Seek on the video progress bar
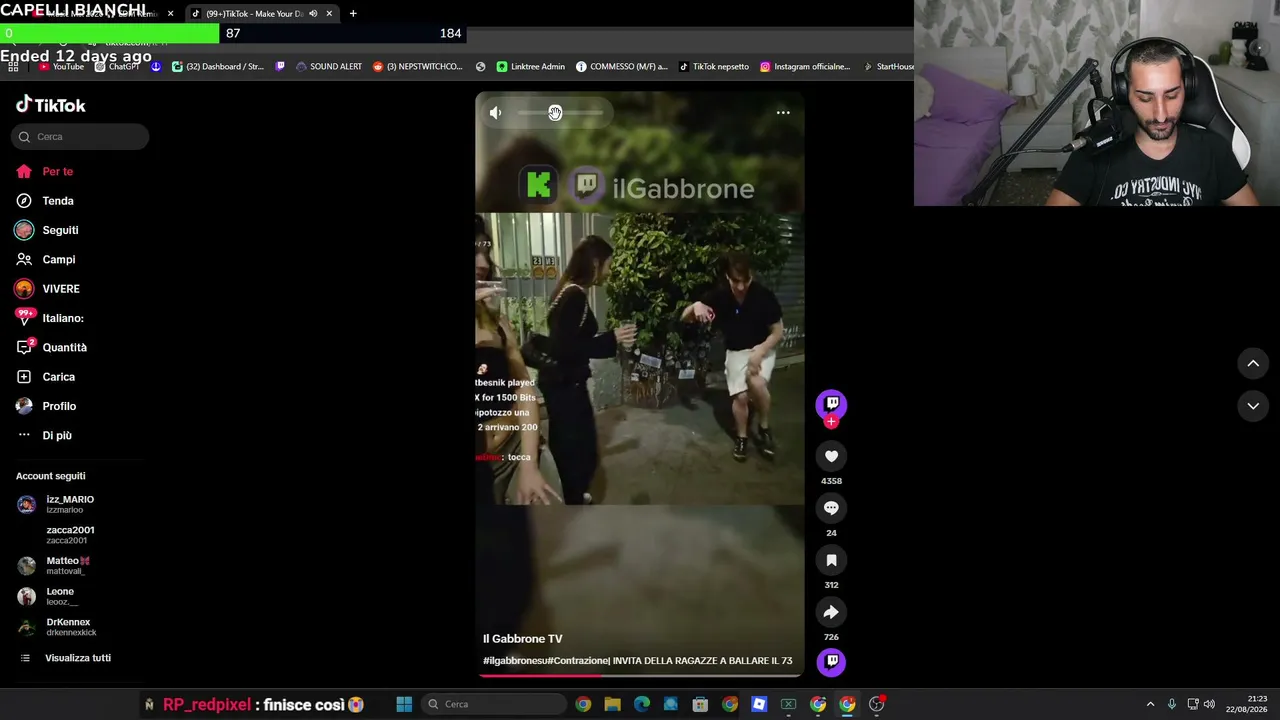This screenshot has width=1280, height=720. click(640, 675)
